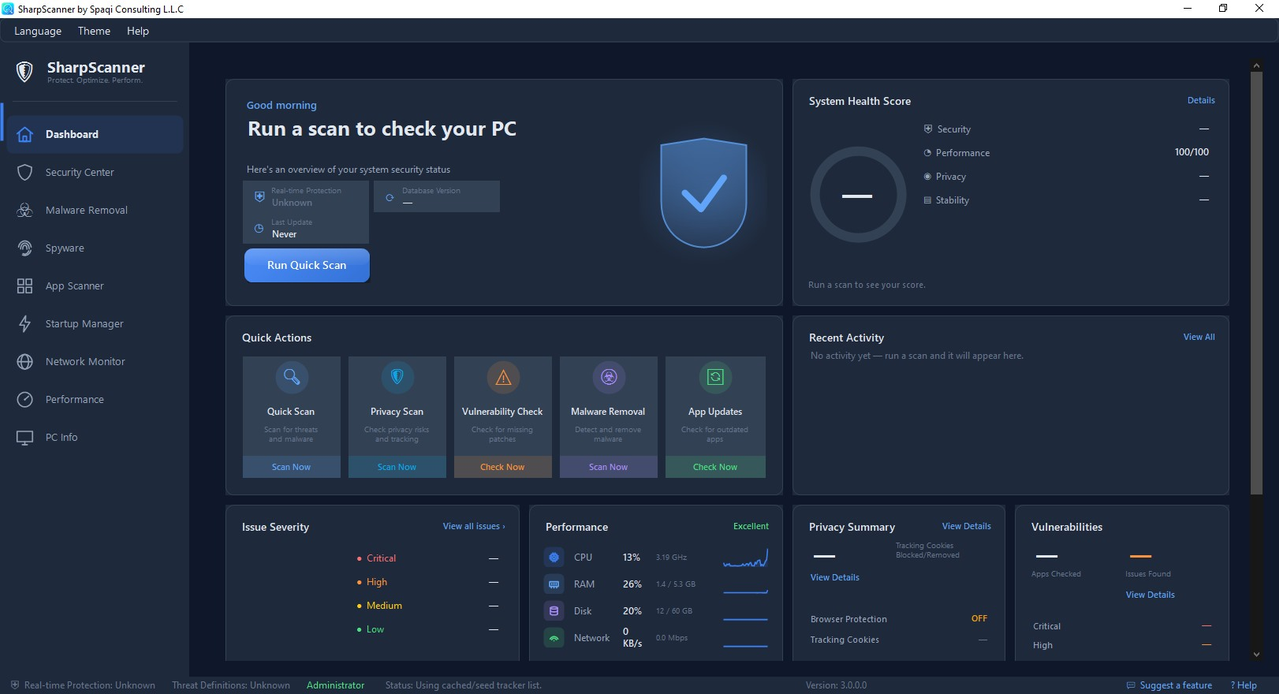Click the large blue checkmark shield

coord(704,193)
